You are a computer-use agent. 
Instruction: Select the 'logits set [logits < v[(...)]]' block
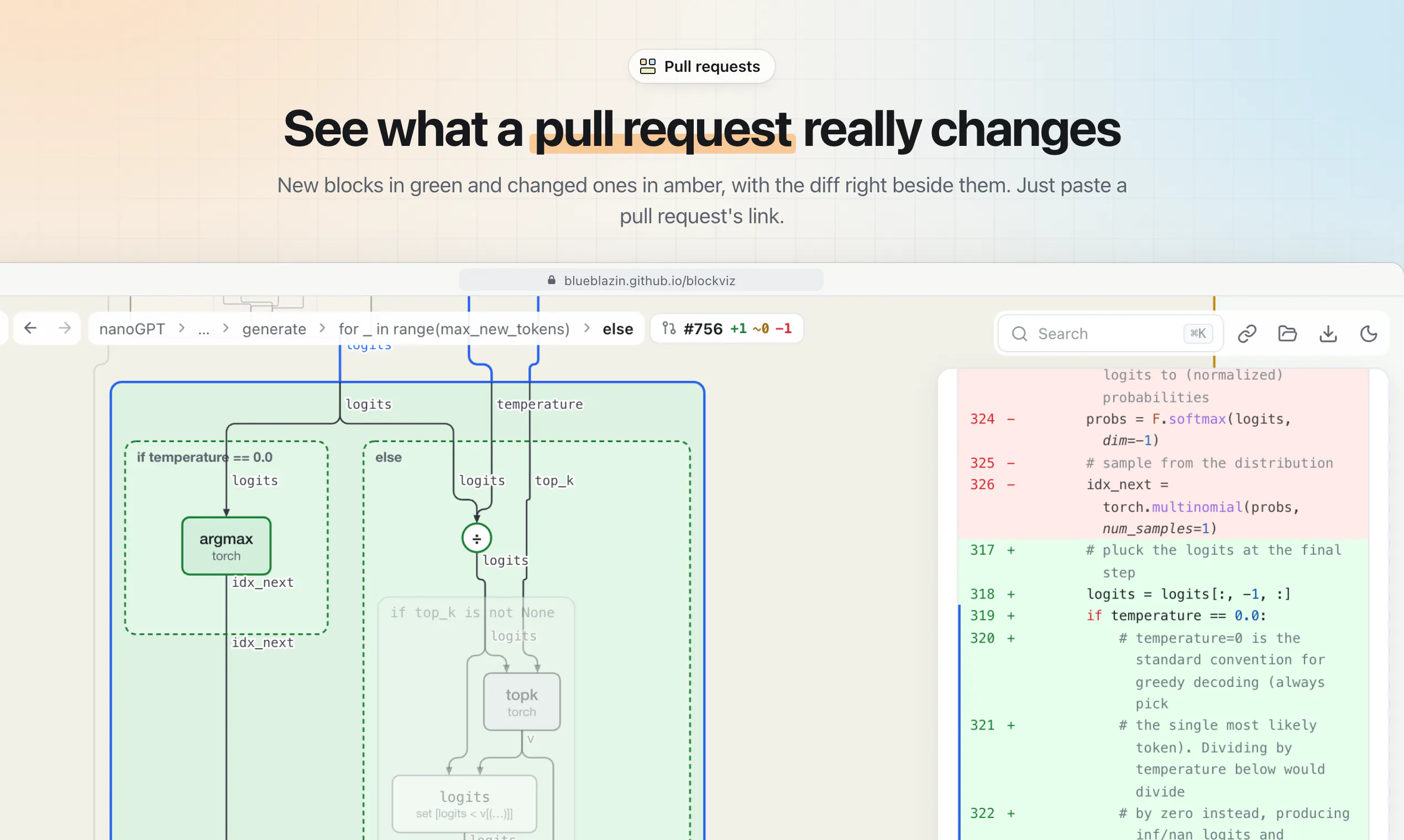click(x=464, y=804)
